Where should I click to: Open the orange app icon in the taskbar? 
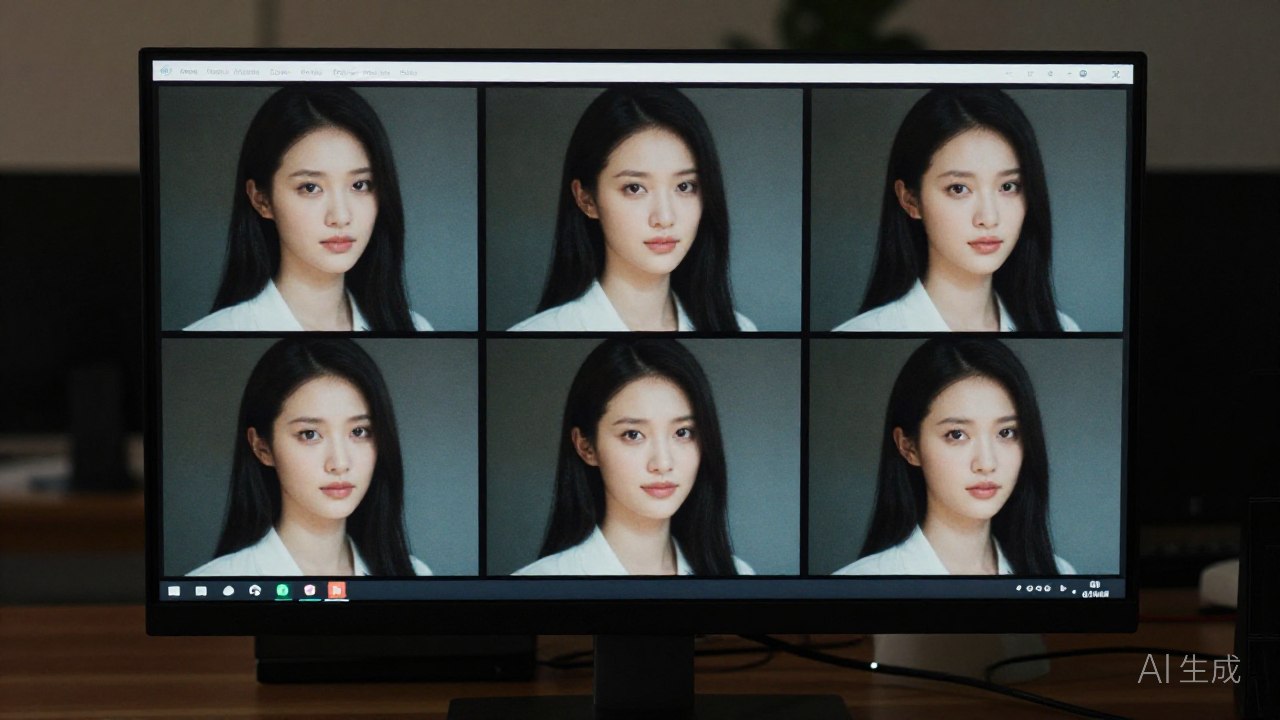tap(337, 590)
